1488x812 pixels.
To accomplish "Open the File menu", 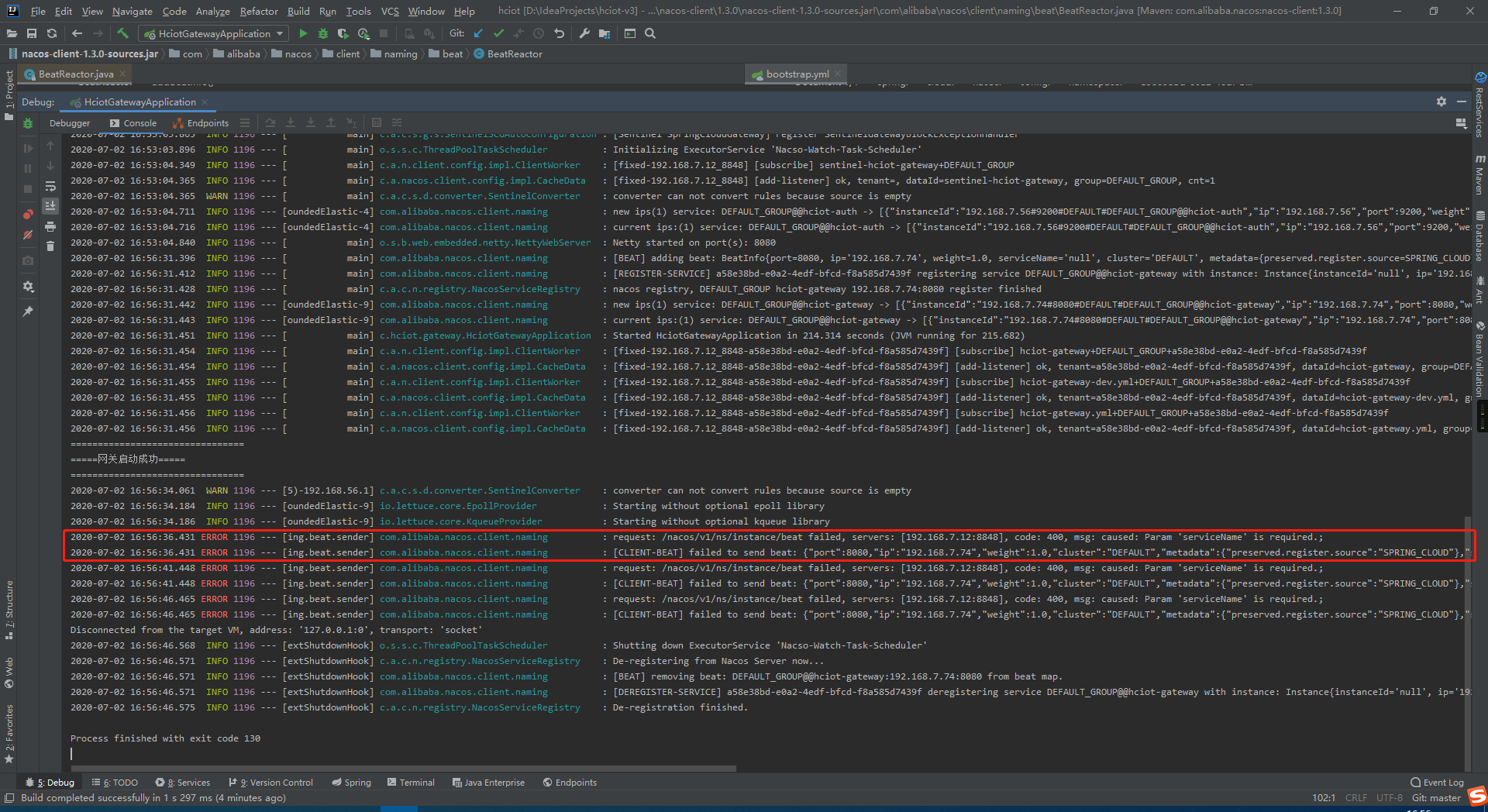I will [38, 12].
